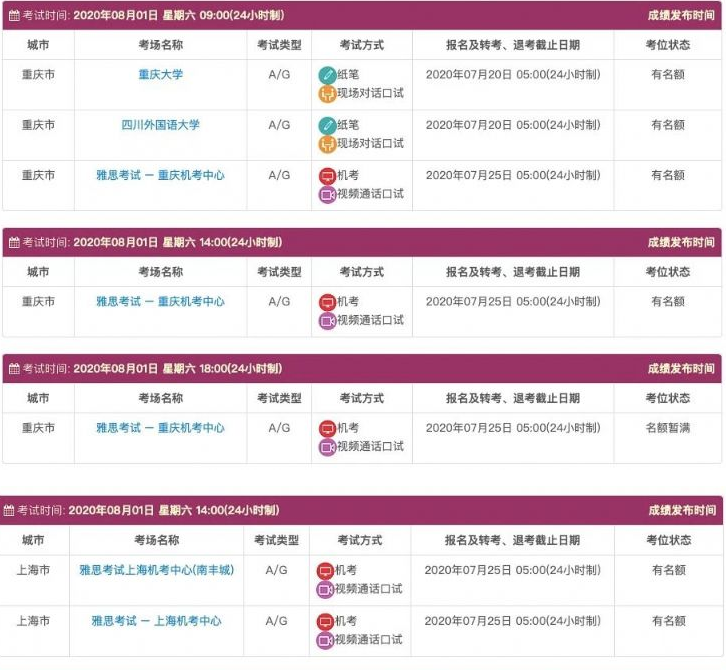Click the calendar icon in 18:00 session header
This screenshot has height=670, width=726.
click(14, 369)
